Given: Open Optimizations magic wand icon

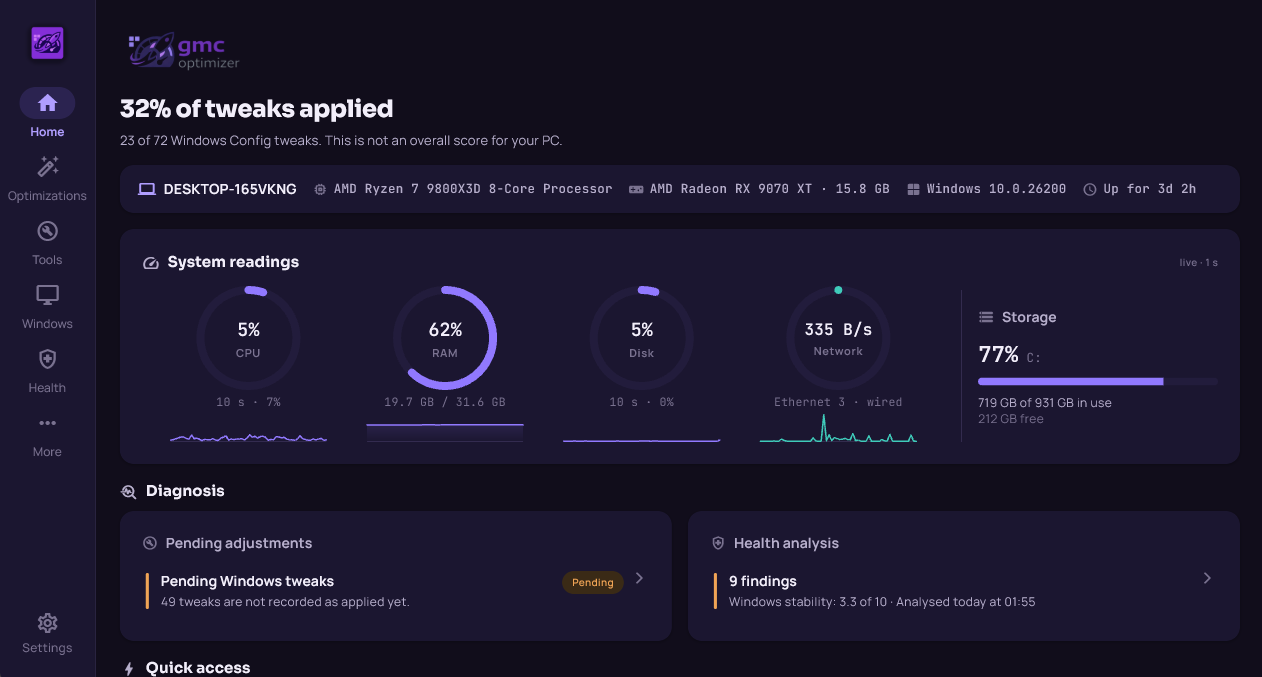Looking at the screenshot, I should point(47,167).
